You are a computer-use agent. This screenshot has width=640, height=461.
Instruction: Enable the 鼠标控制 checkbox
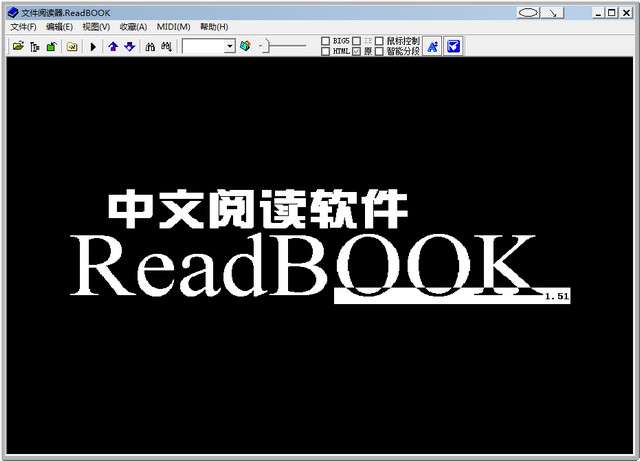[x=379, y=41]
